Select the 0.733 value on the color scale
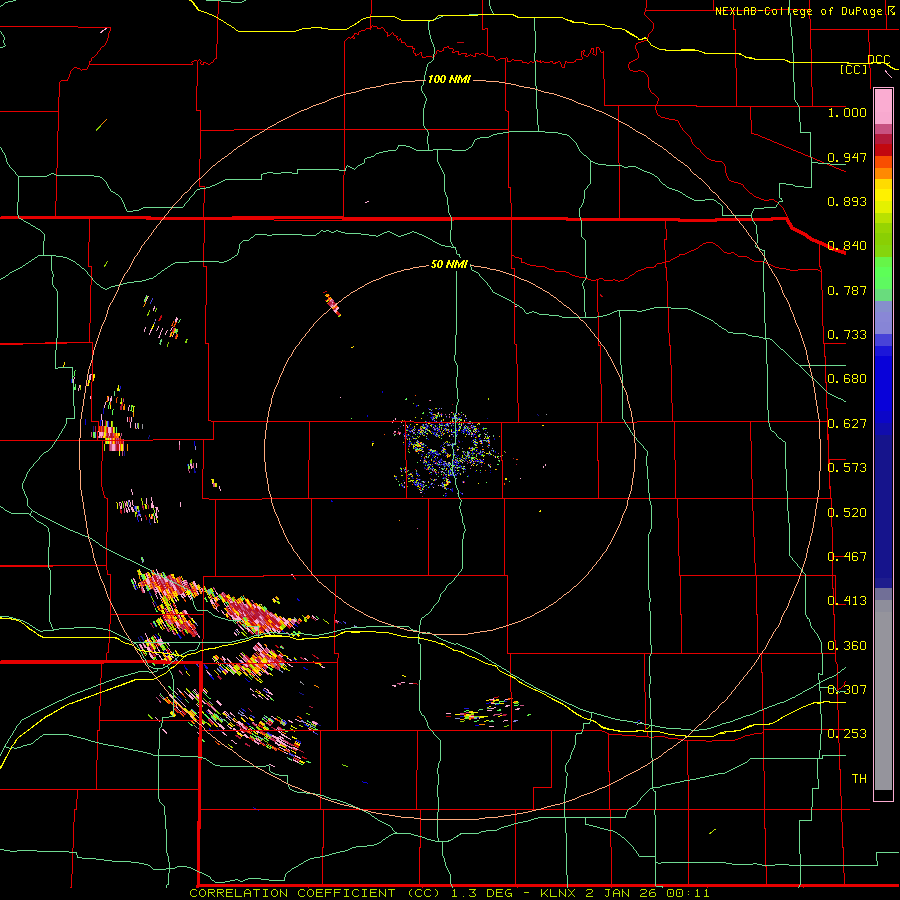 tap(847, 335)
